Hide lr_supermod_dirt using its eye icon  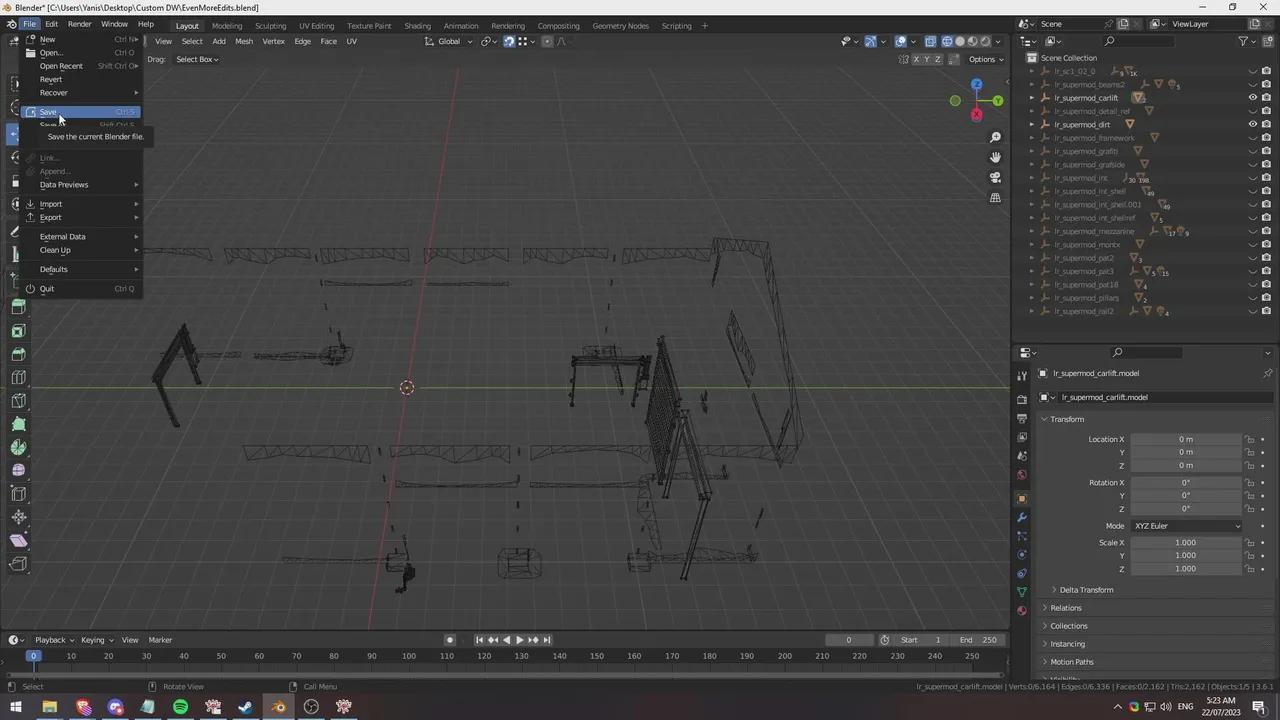1252,125
